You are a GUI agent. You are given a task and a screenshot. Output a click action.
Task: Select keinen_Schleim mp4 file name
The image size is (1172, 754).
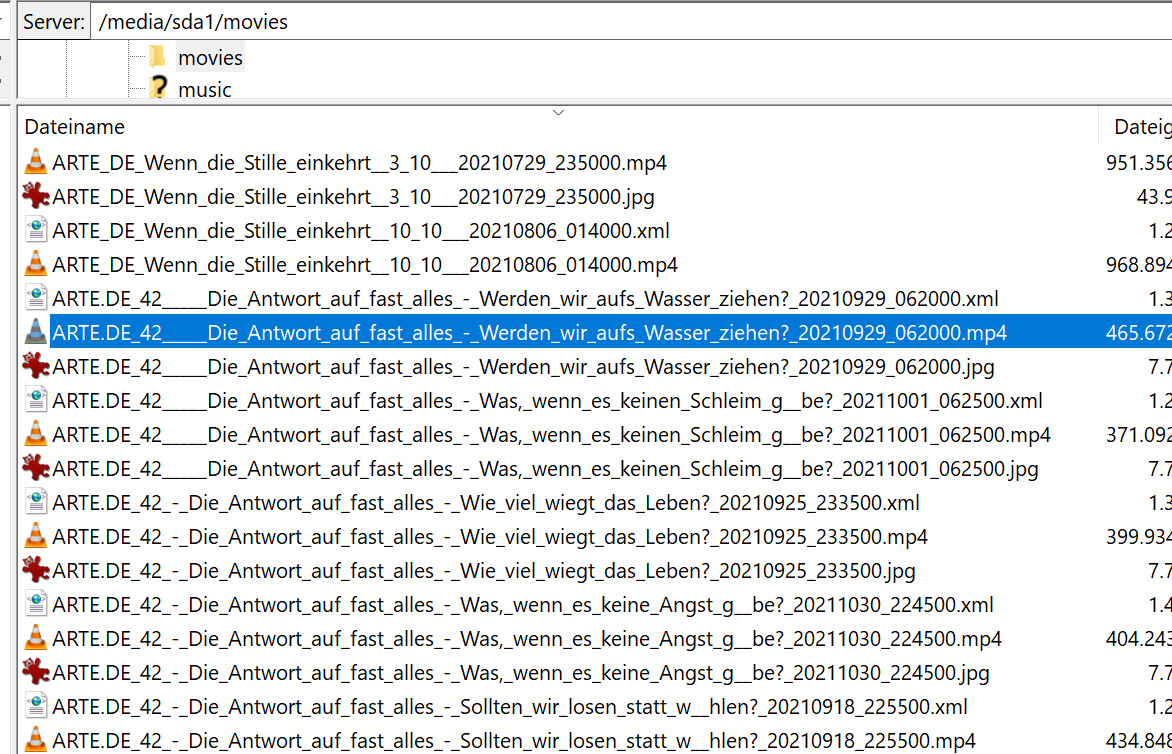pos(551,434)
